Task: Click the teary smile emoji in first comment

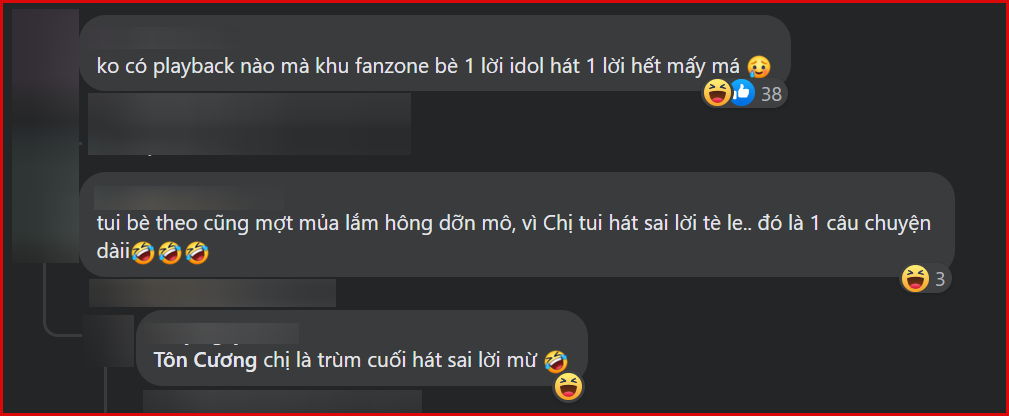Action: pyautogui.click(x=759, y=66)
